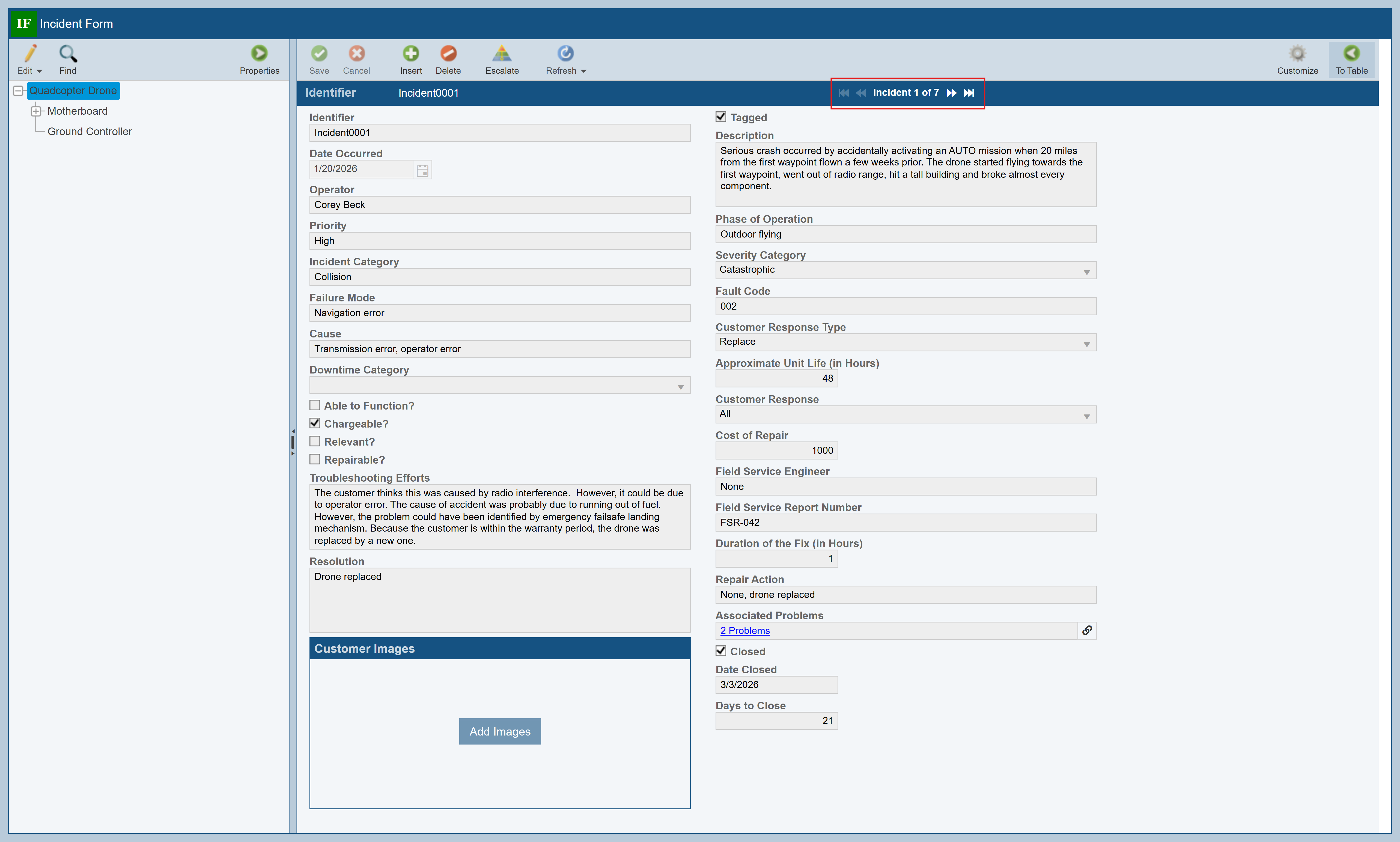1400x842 pixels.
Task: Uncheck the Chargeable checkbox
Action: (315, 423)
